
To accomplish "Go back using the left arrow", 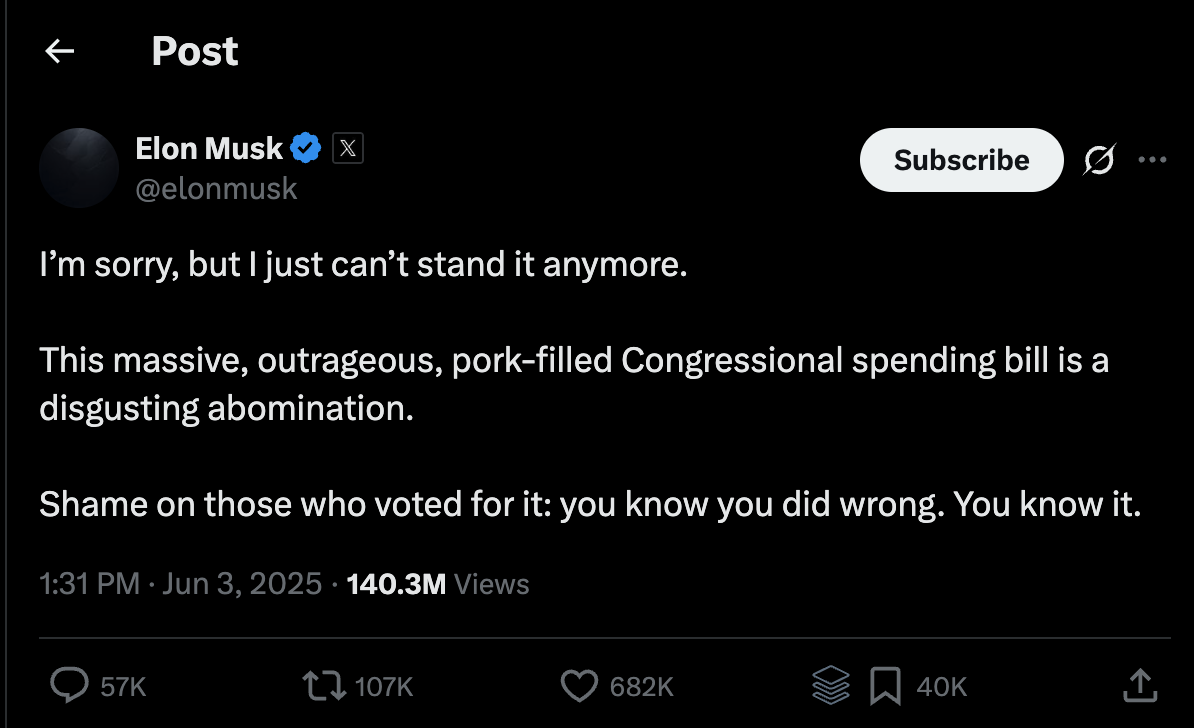I will [59, 51].
